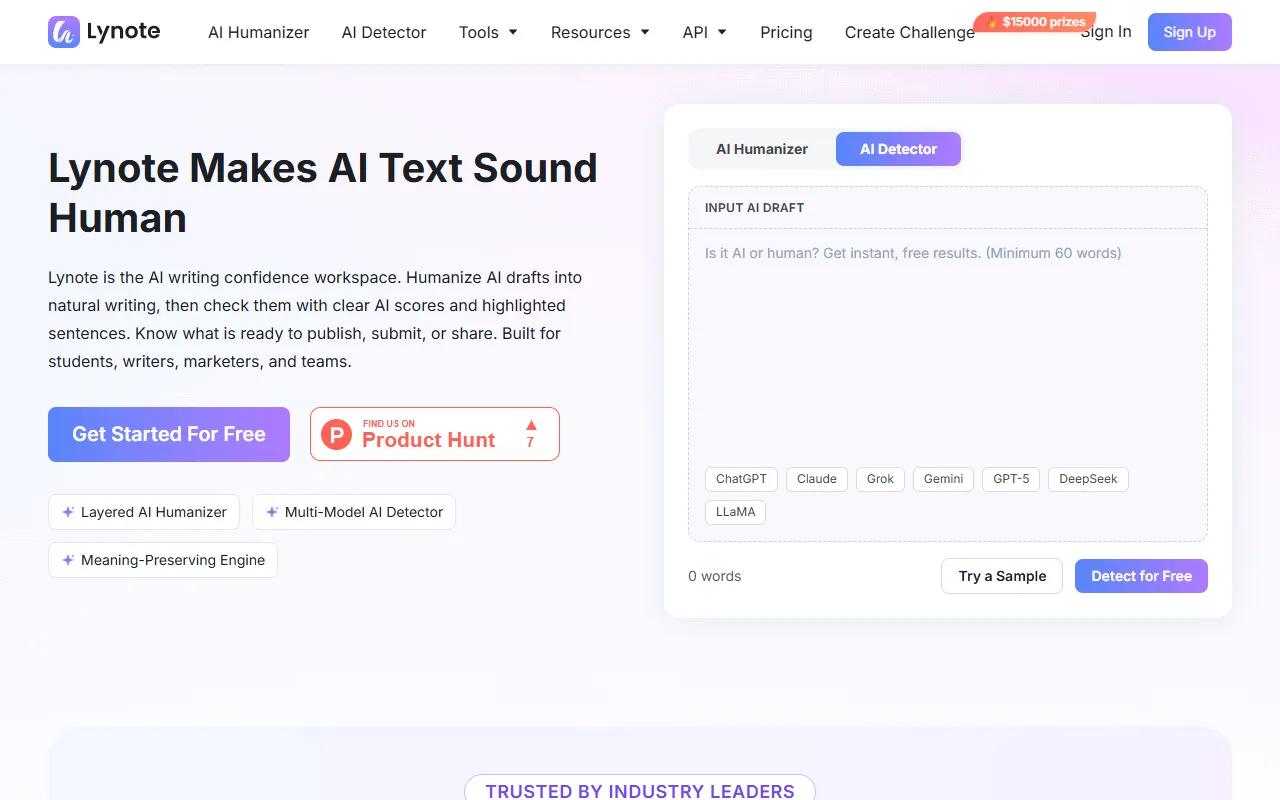Select the AI Detector tab
Viewport: 1280px width, 800px height.
pos(898,149)
